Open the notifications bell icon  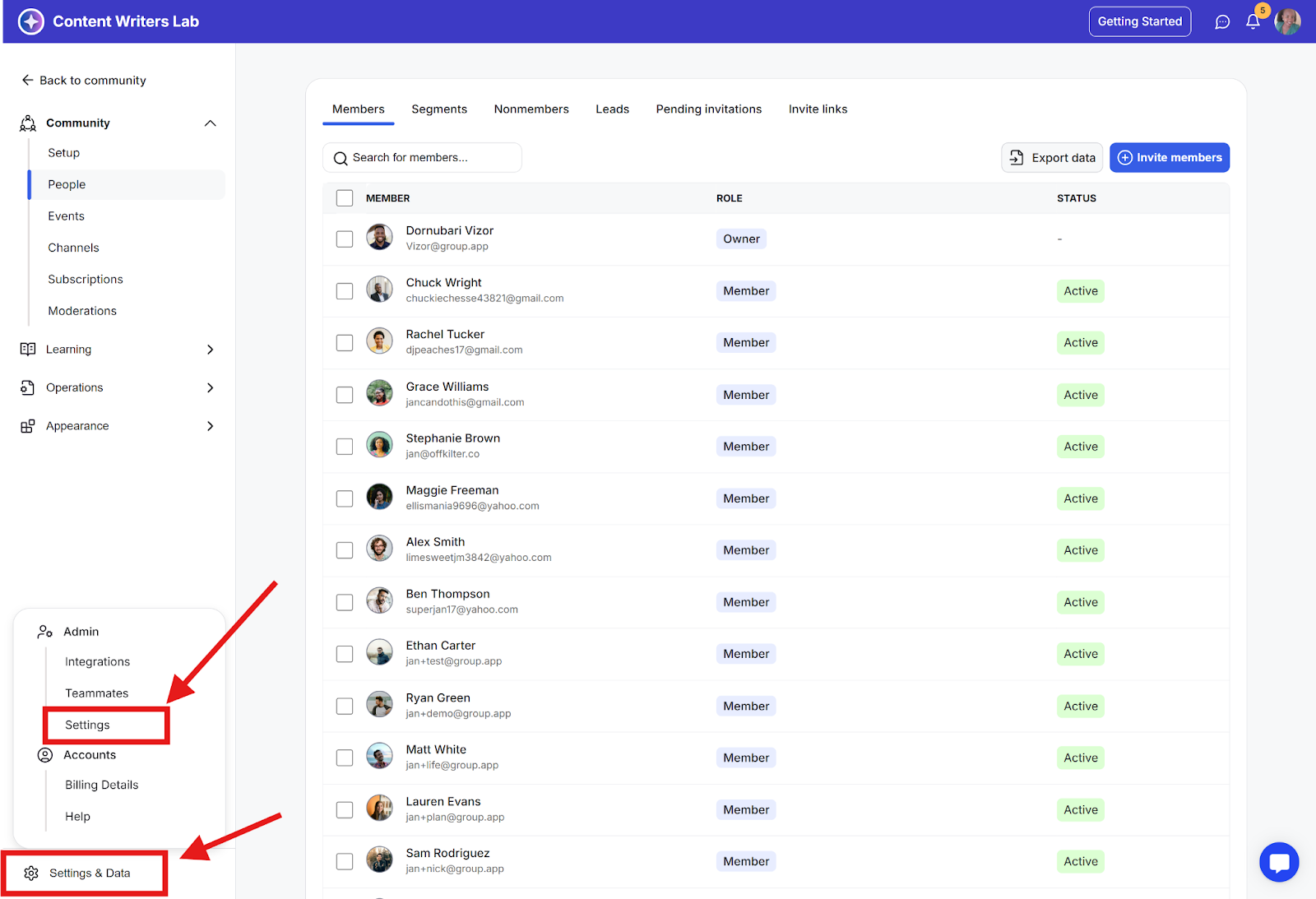point(1253,22)
